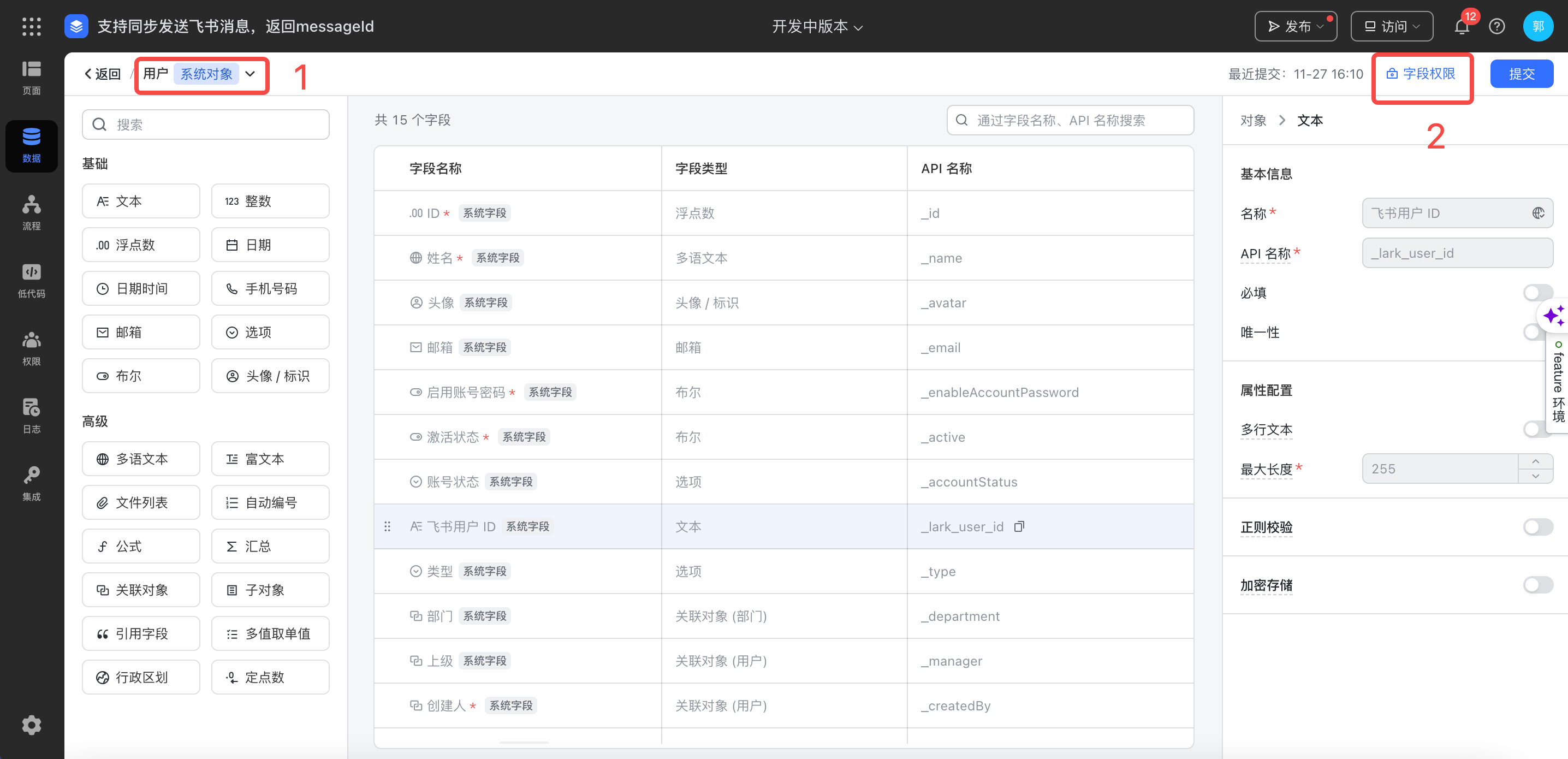
Task: Open the 集成 sidebar section
Action: (x=32, y=483)
